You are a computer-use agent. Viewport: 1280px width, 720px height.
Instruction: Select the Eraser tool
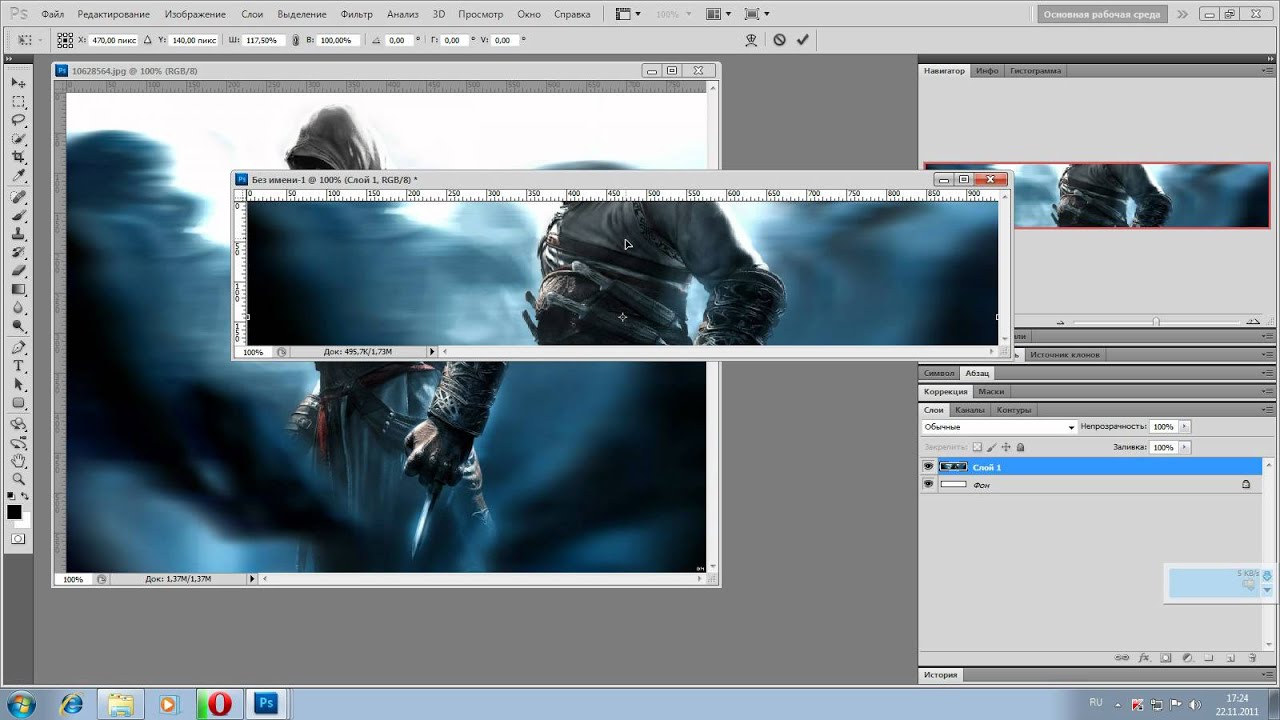pyautogui.click(x=18, y=271)
